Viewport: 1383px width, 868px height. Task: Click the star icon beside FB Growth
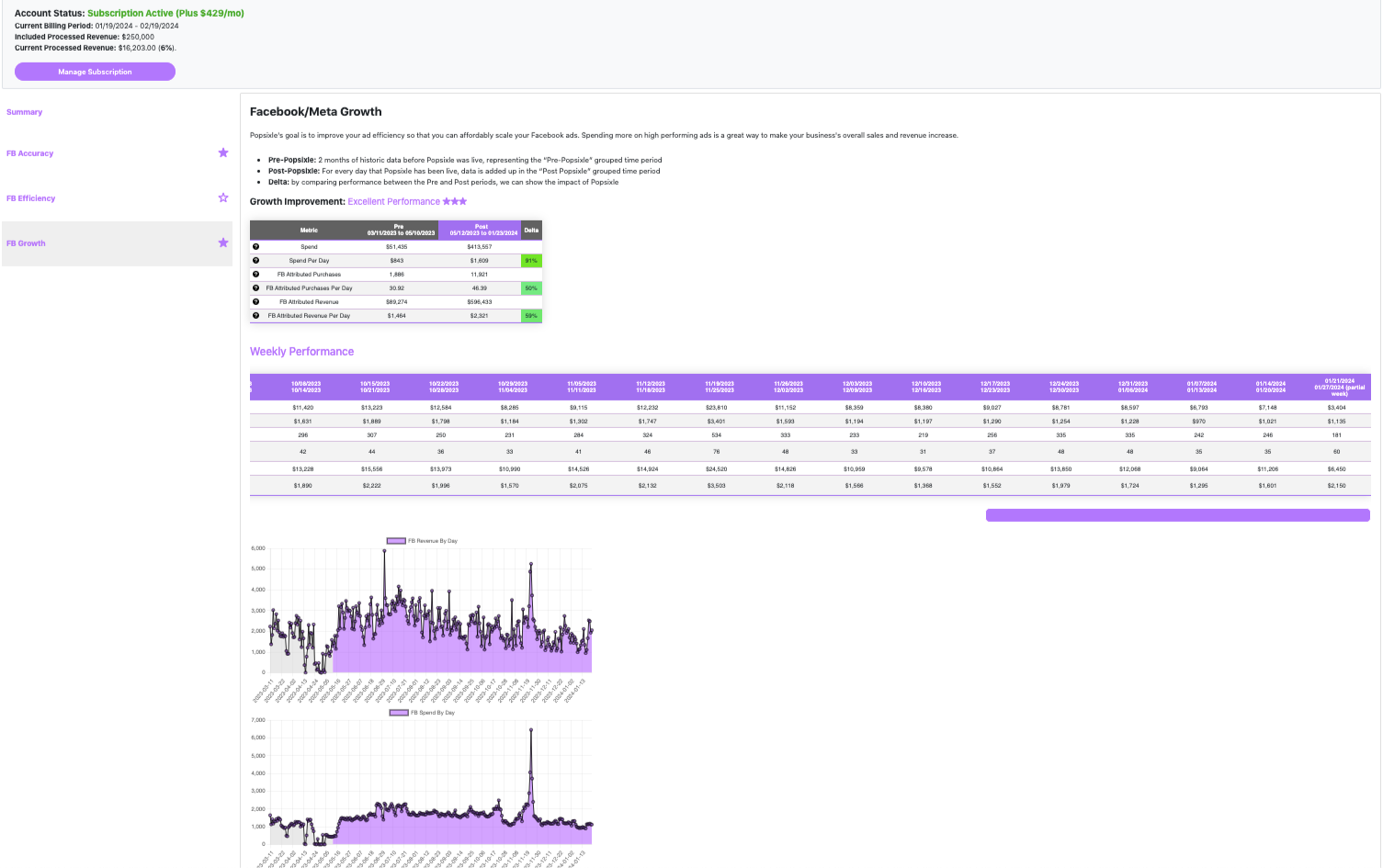(x=222, y=242)
